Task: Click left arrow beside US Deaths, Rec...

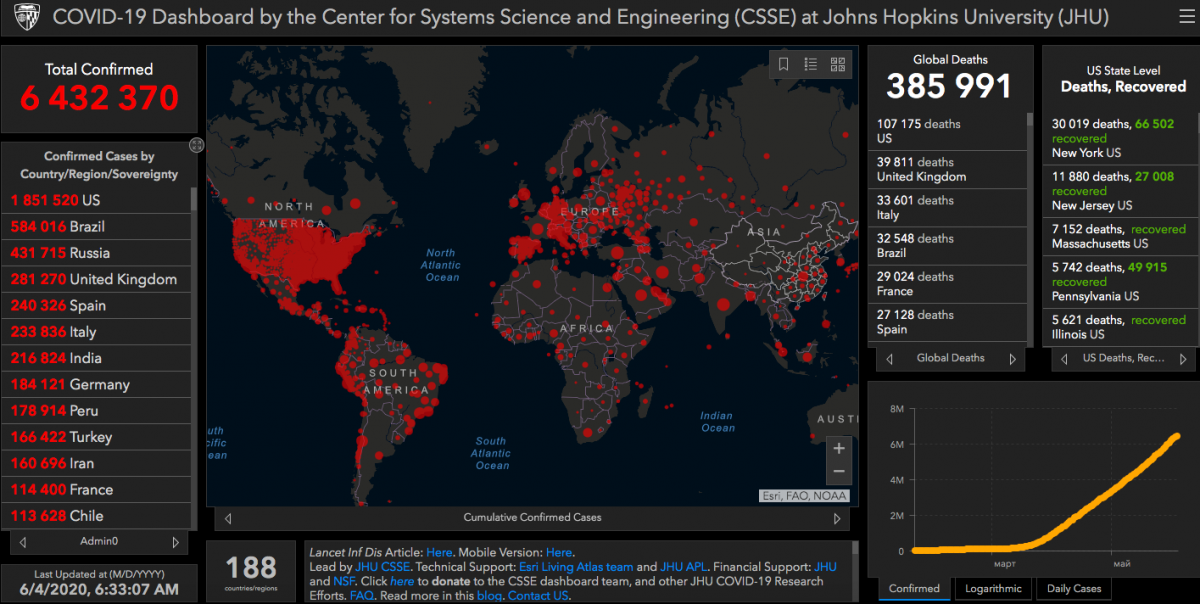Action: tap(1064, 358)
